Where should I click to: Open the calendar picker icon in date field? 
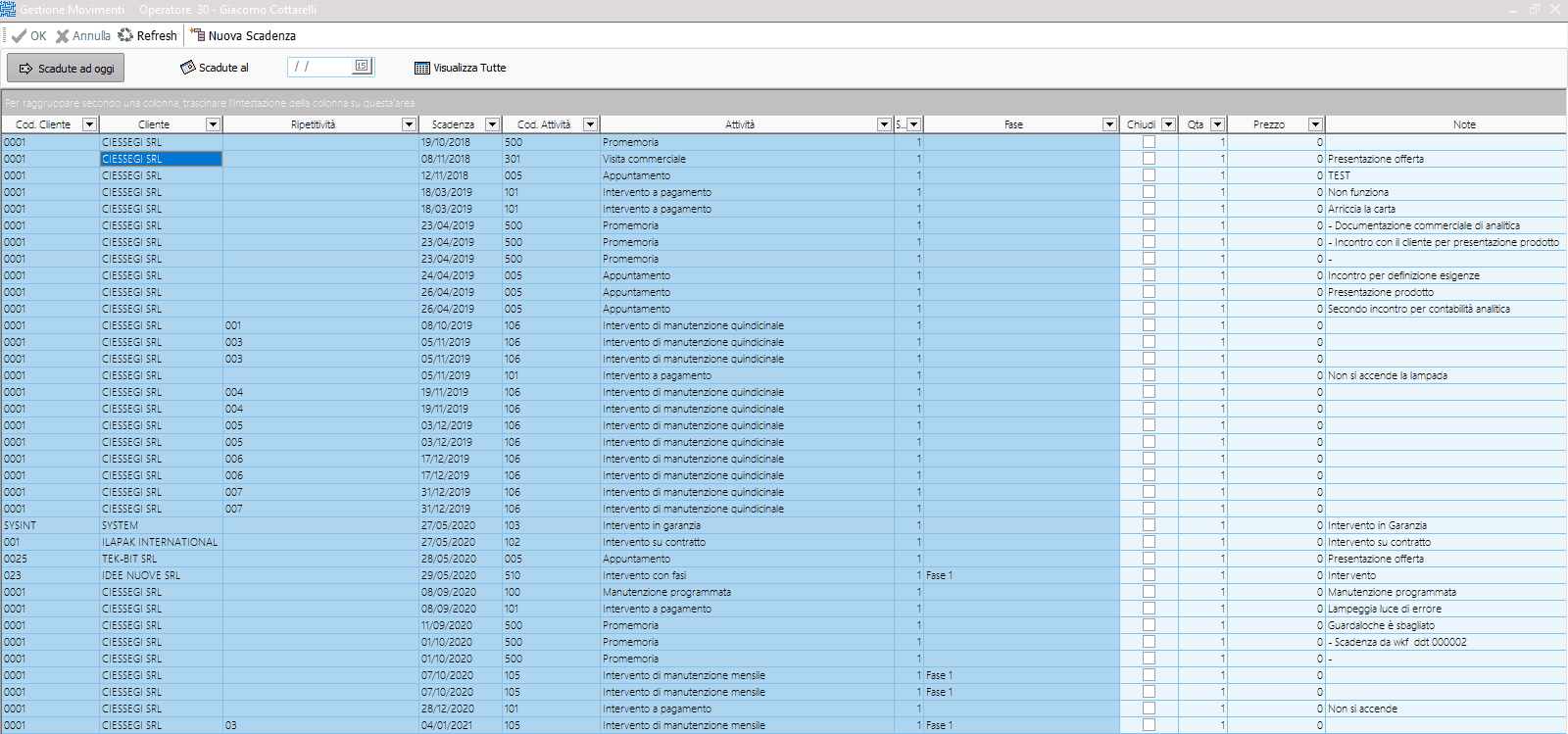pyautogui.click(x=362, y=67)
